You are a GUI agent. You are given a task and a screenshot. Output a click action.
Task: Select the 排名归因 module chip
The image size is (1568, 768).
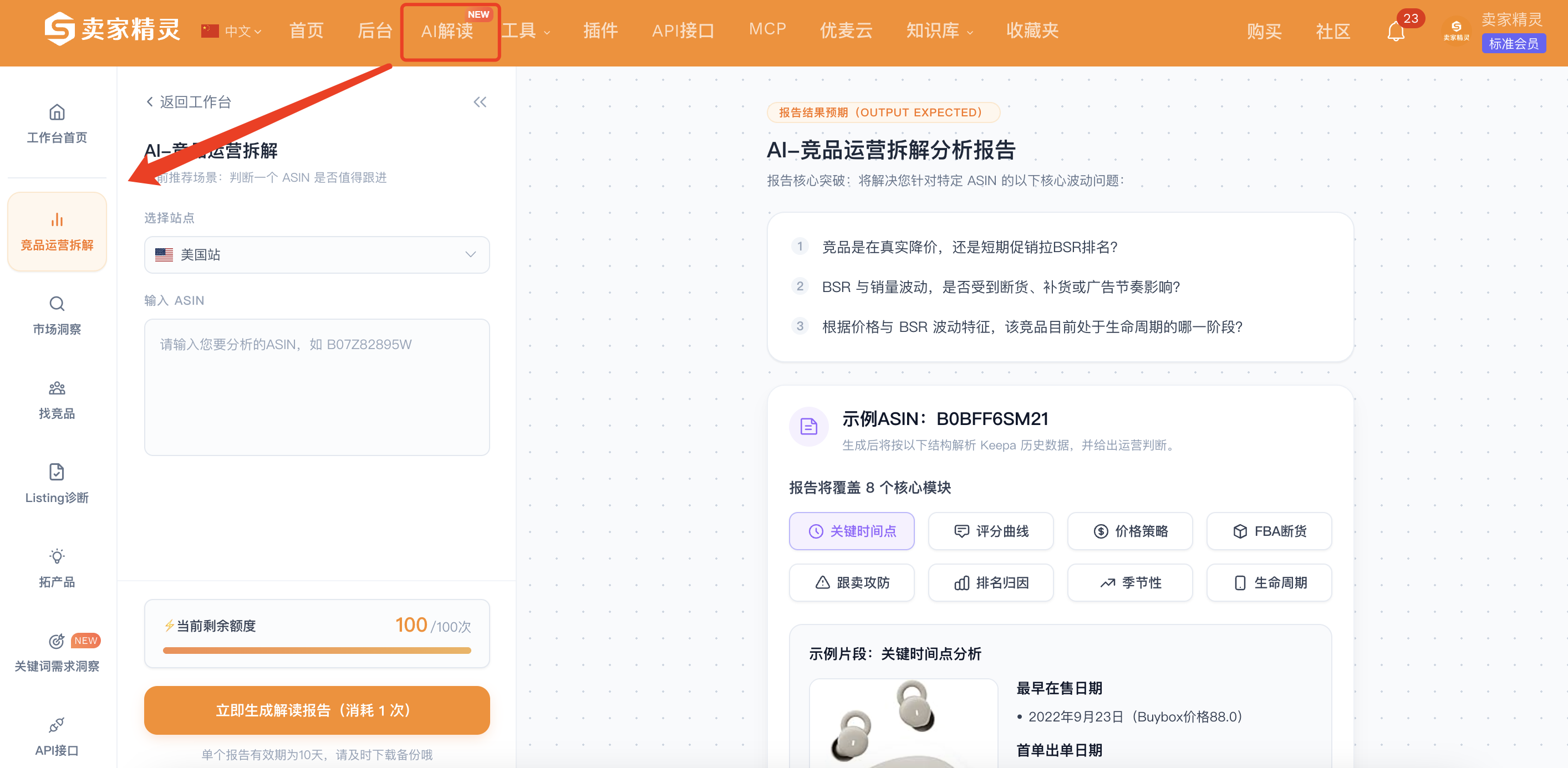(990, 583)
